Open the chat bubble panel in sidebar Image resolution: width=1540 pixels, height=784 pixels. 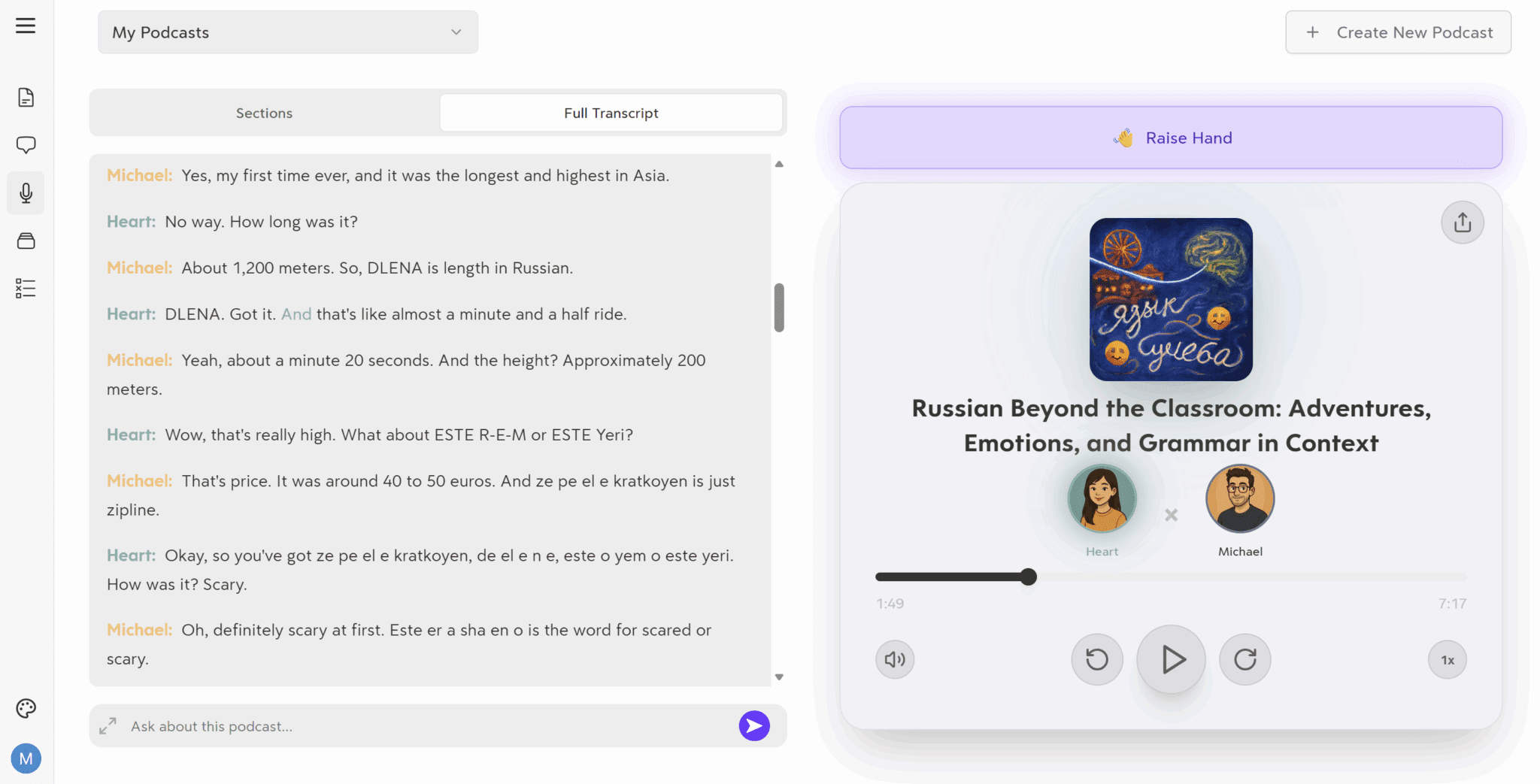tap(26, 144)
